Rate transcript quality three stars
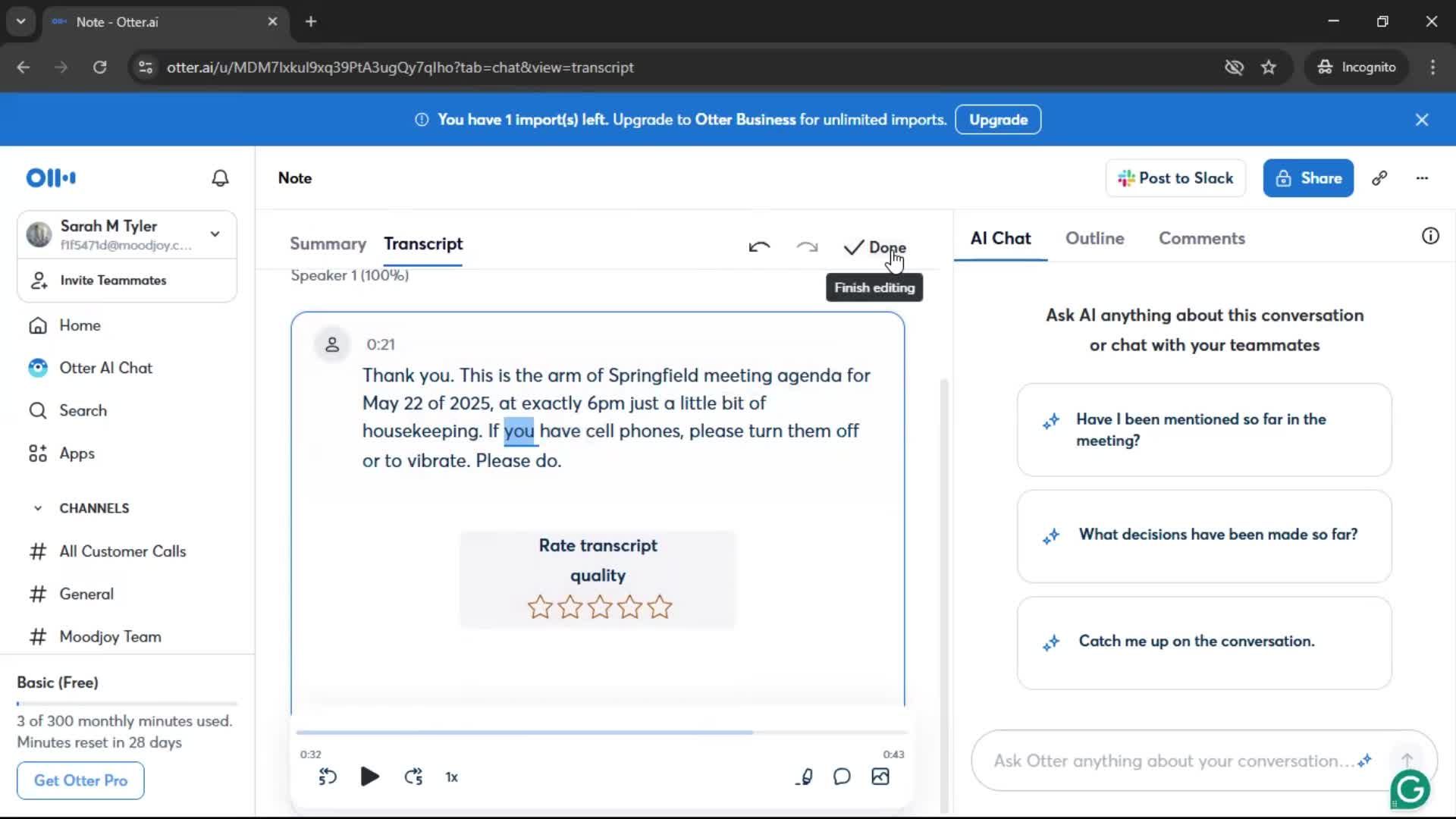1456x819 pixels. tap(600, 607)
